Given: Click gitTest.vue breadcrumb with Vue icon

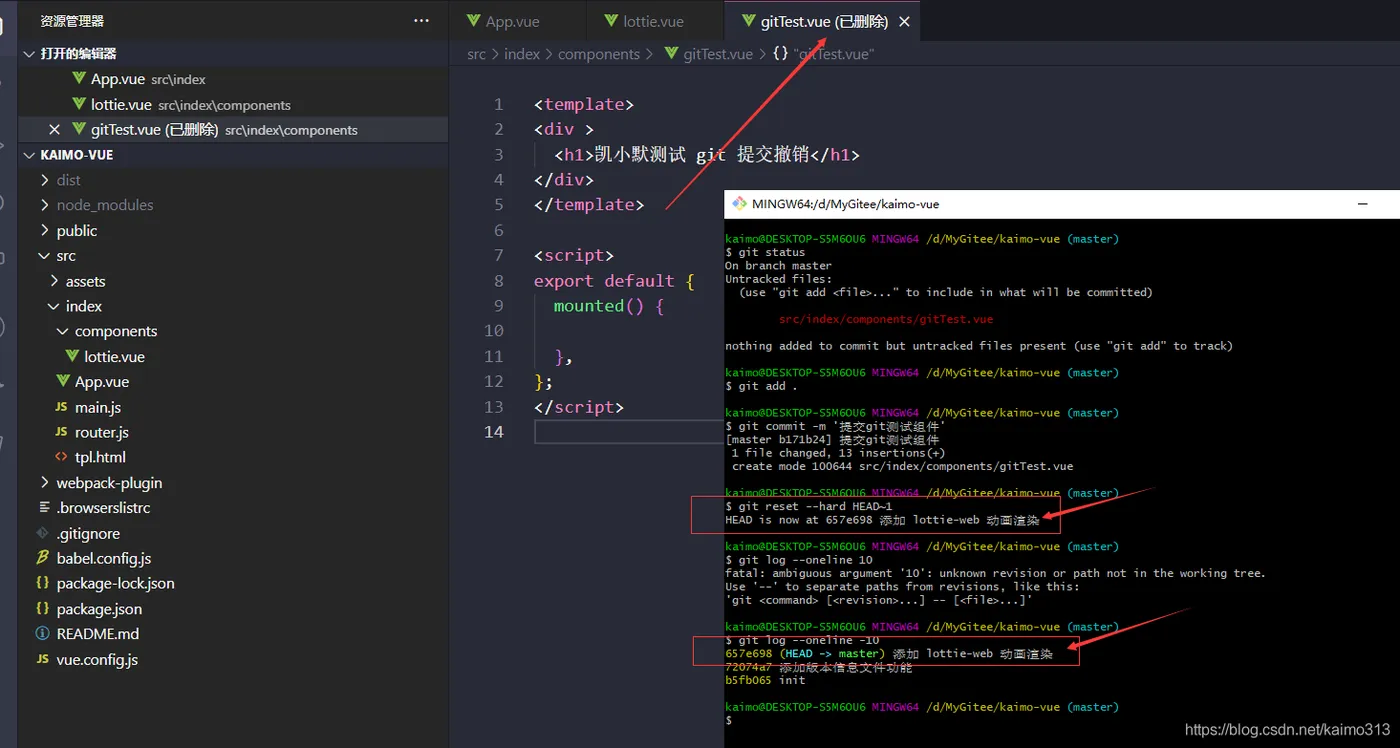Looking at the screenshot, I should [x=708, y=54].
